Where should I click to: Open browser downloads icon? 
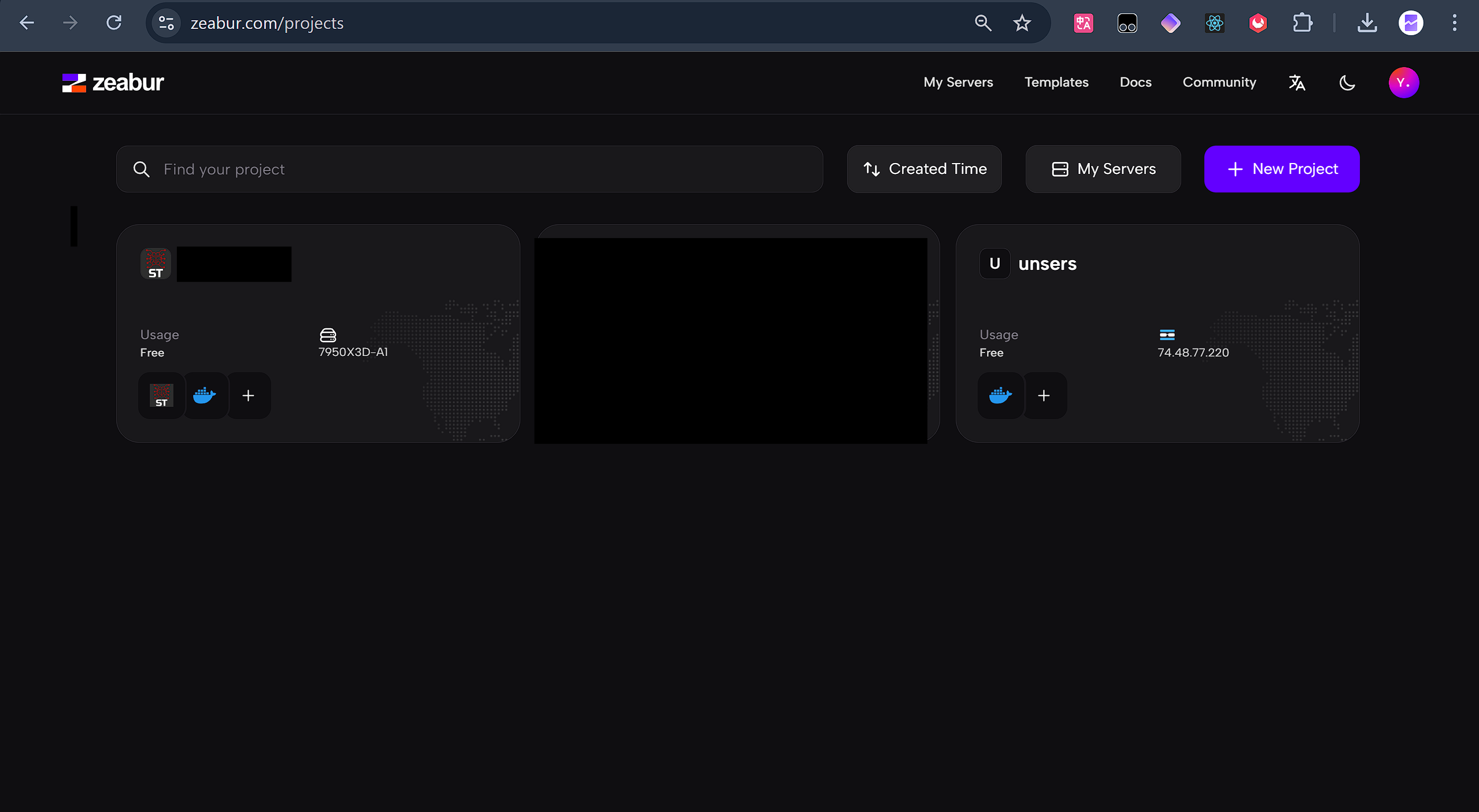(x=1367, y=23)
